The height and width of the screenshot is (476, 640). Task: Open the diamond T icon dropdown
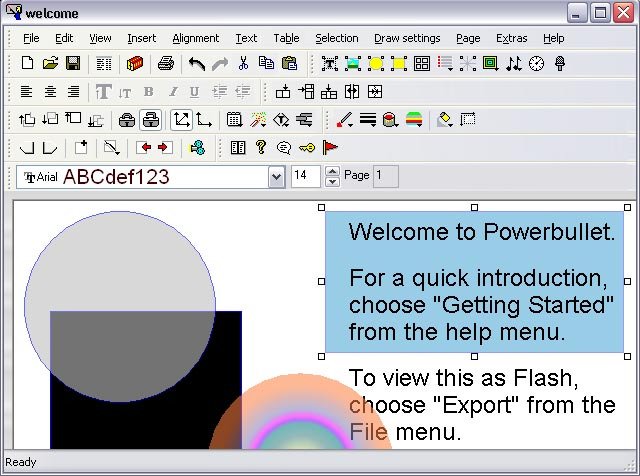[281, 120]
